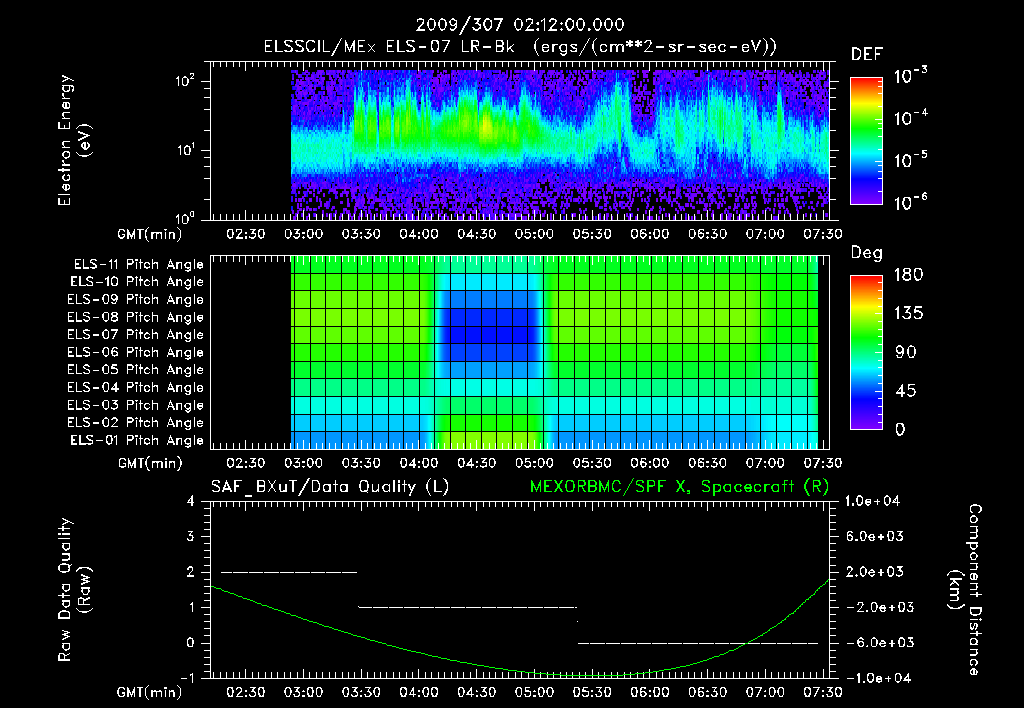Click the '45' tick on Deg color bar
Screen dimensions: 1024x708
click(905, 391)
